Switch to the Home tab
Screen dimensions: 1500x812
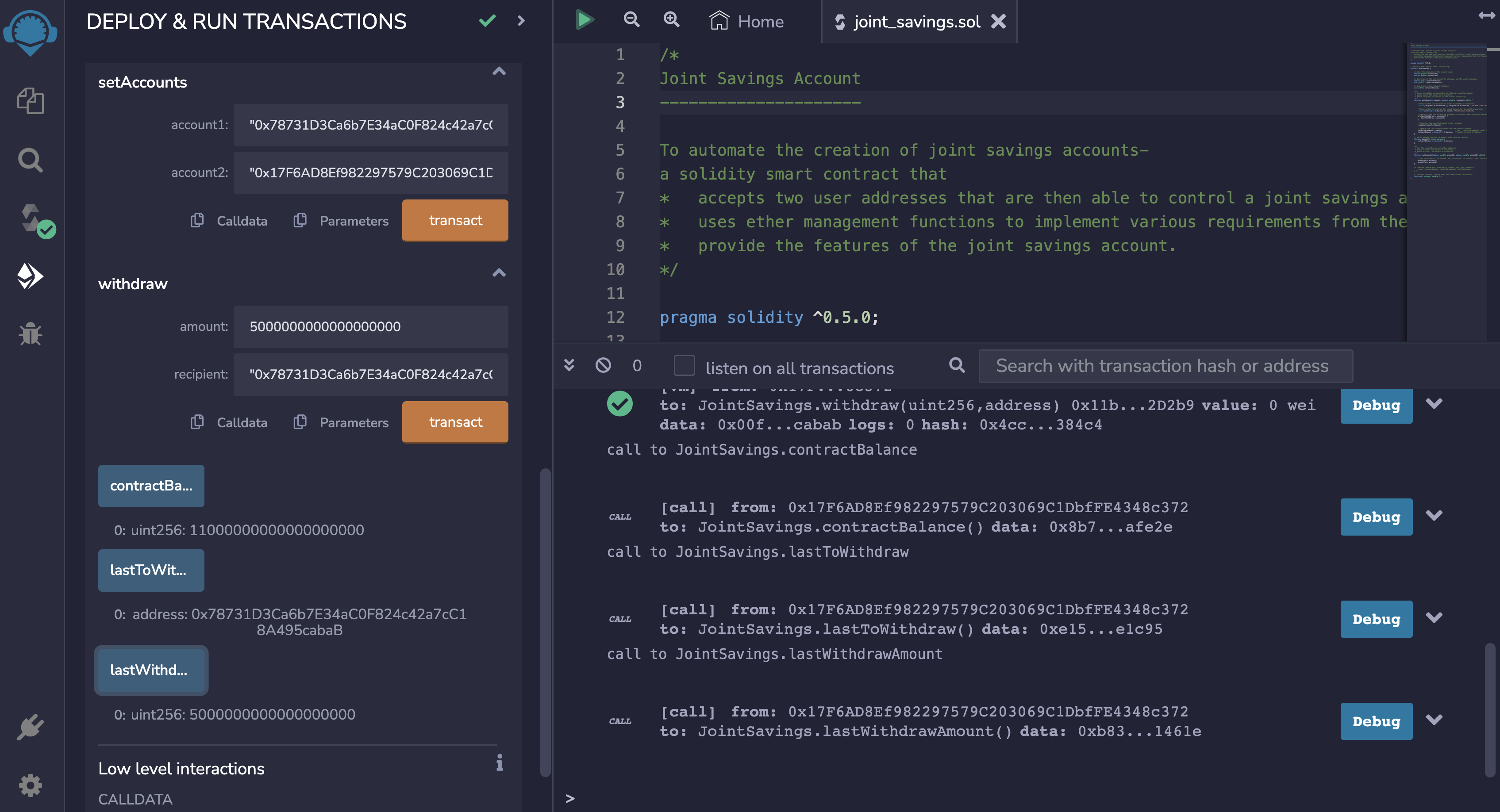(746, 22)
